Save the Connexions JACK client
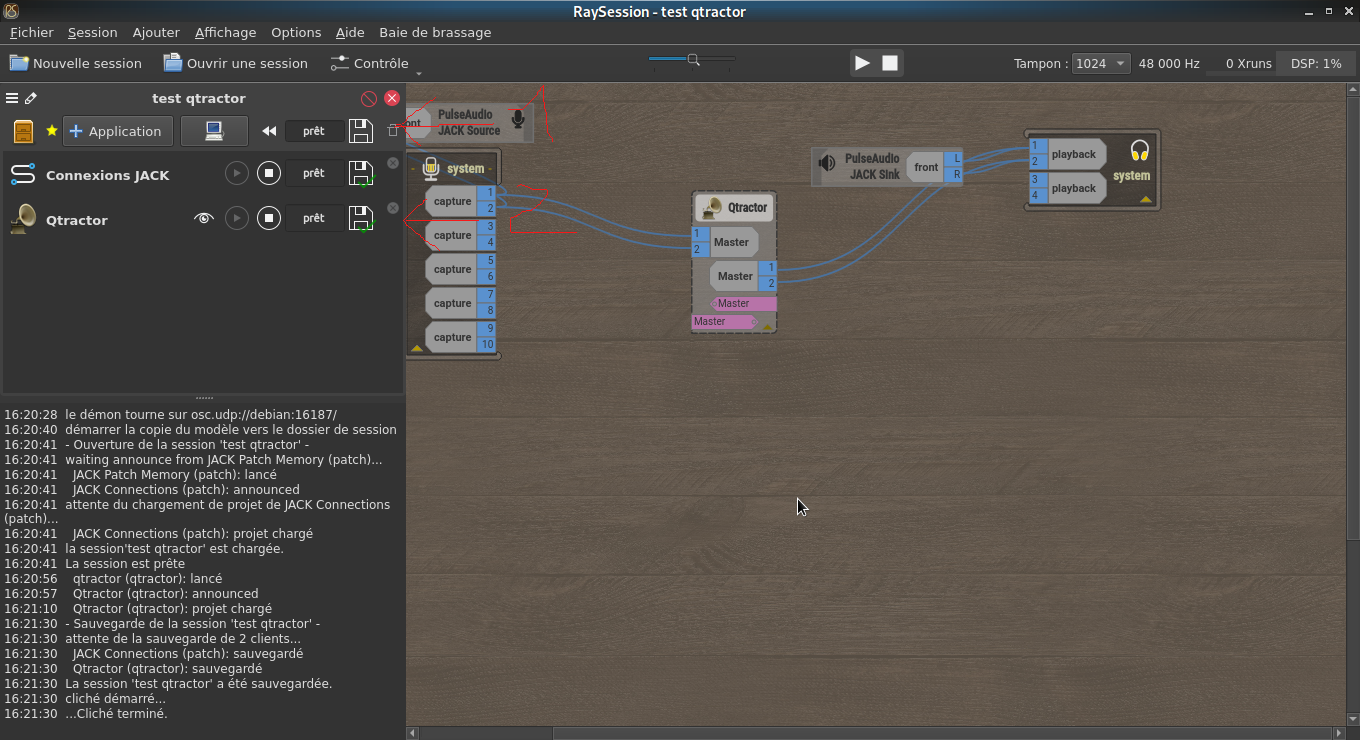The width and height of the screenshot is (1360, 740). (x=361, y=173)
